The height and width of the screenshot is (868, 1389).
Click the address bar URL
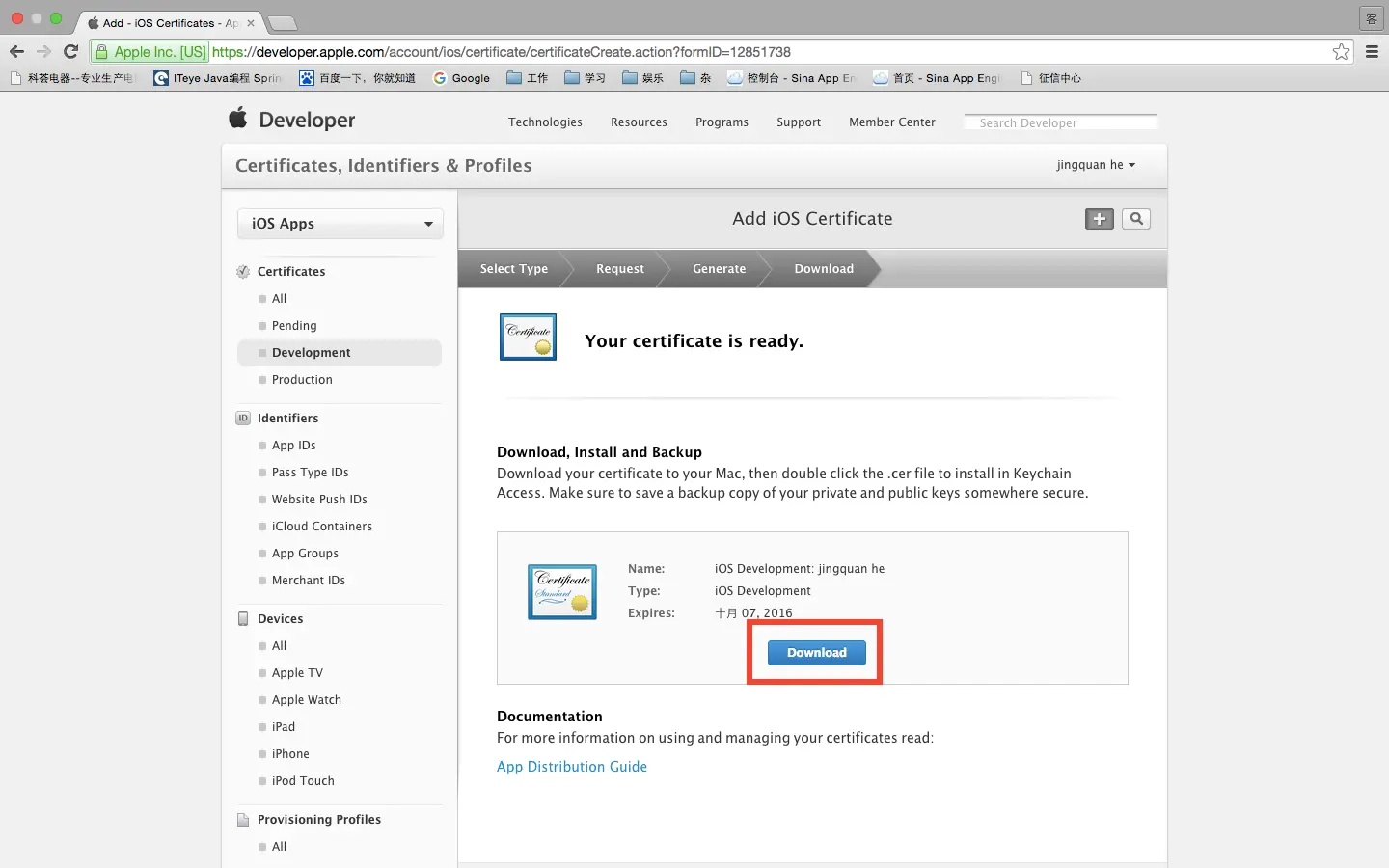[502, 52]
